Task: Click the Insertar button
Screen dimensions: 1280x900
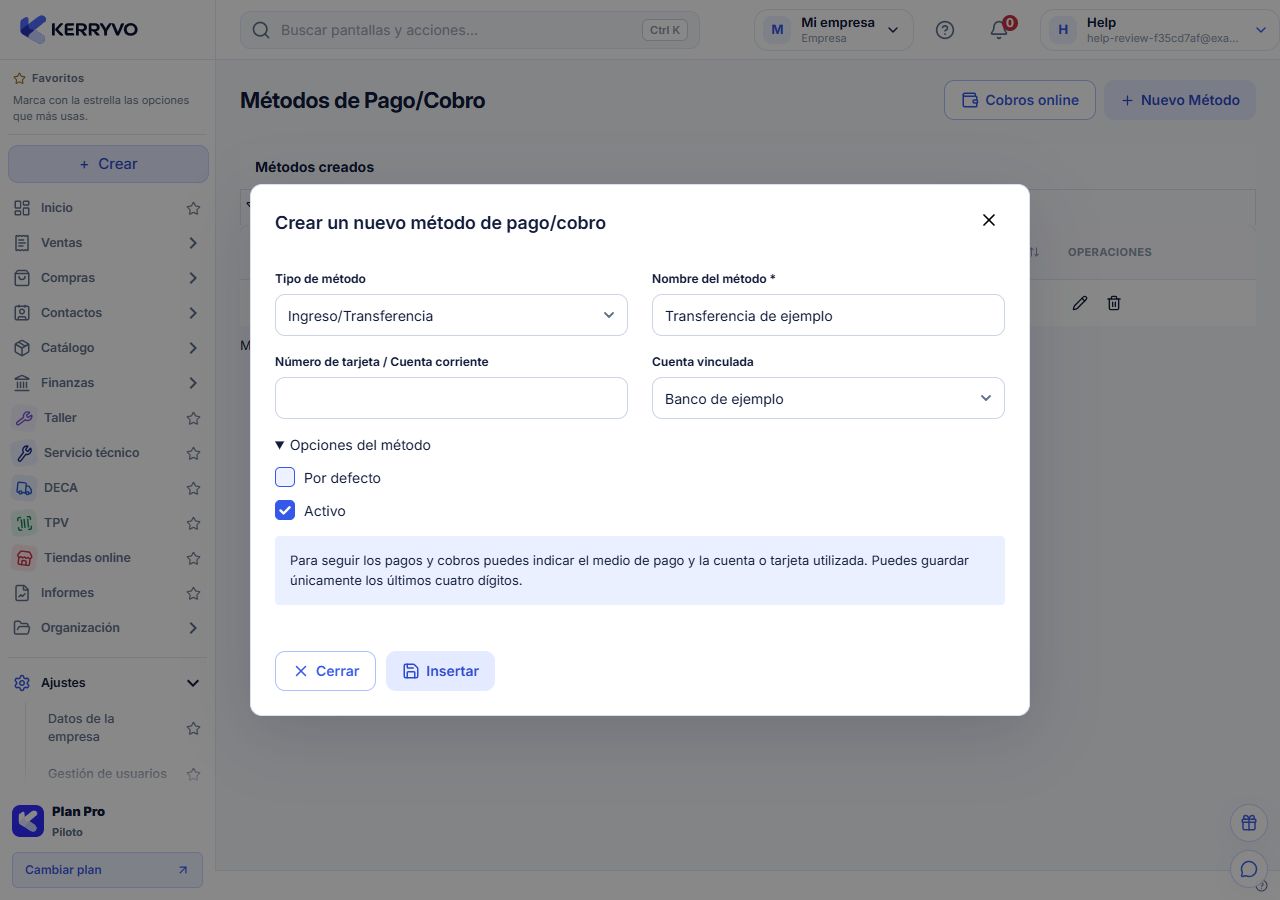Action: (x=440, y=671)
